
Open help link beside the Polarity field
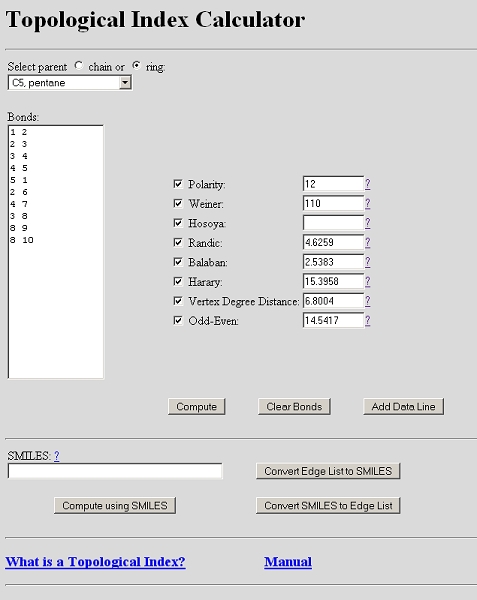368,184
